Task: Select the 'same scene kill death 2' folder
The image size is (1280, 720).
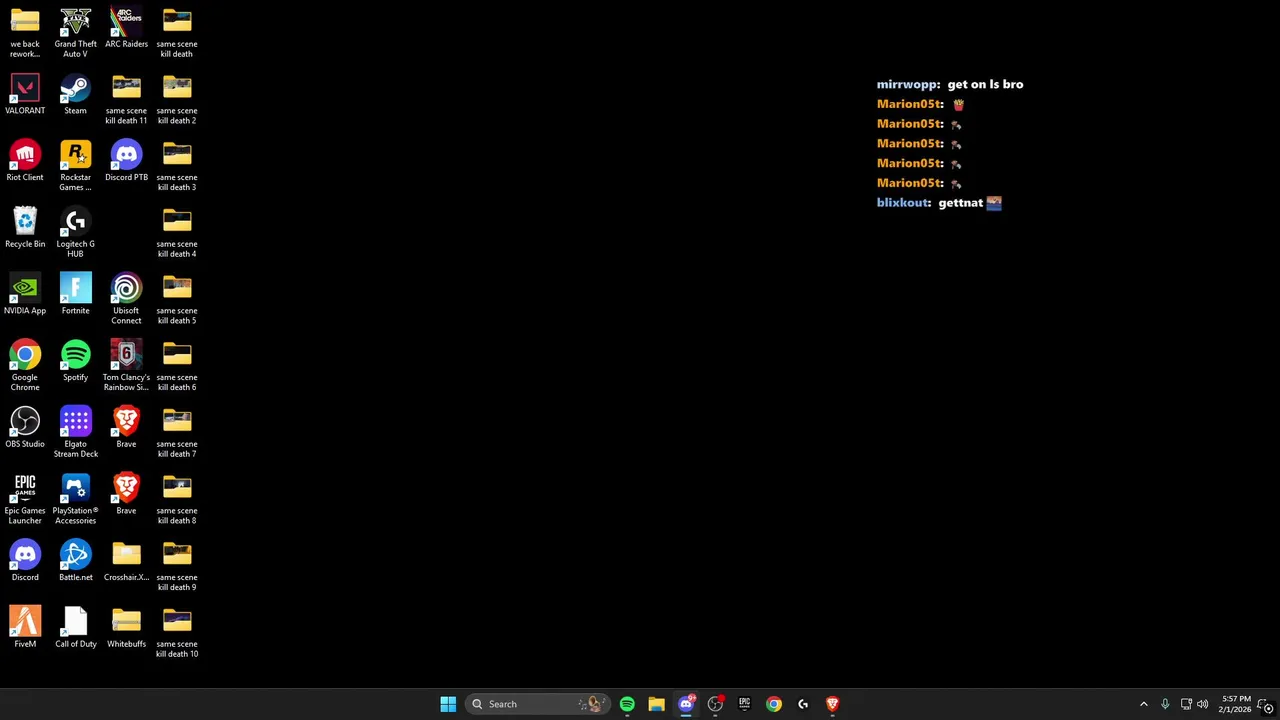Action: pyautogui.click(x=177, y=99)
